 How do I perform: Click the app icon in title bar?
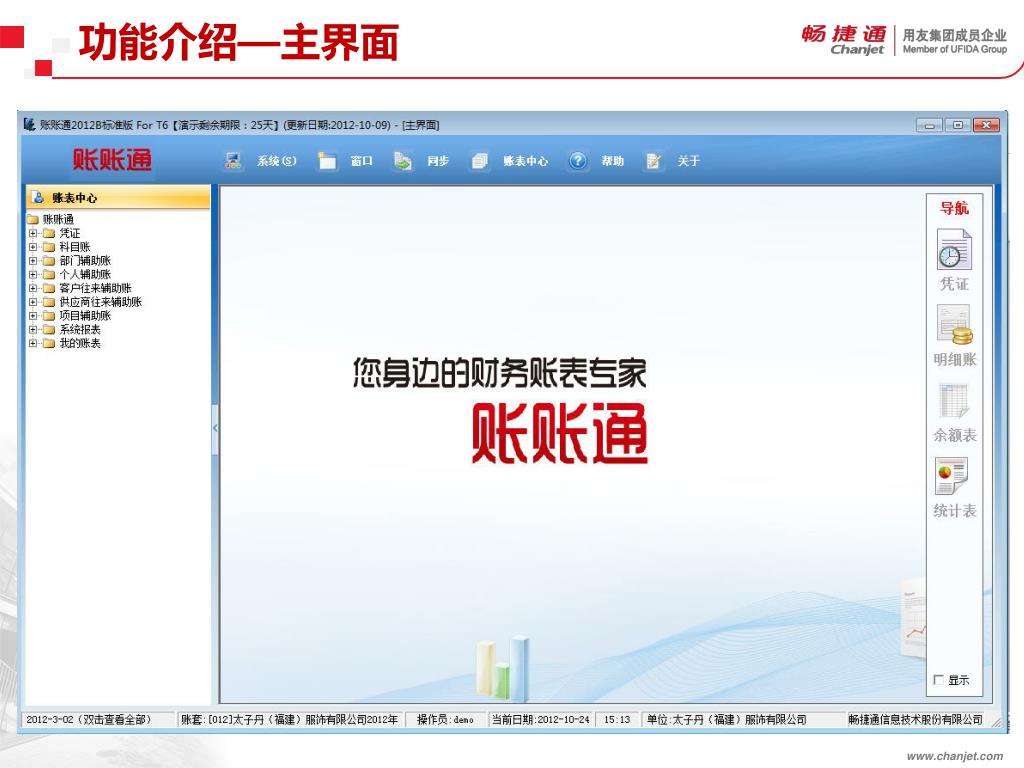[x=29, y=124]
